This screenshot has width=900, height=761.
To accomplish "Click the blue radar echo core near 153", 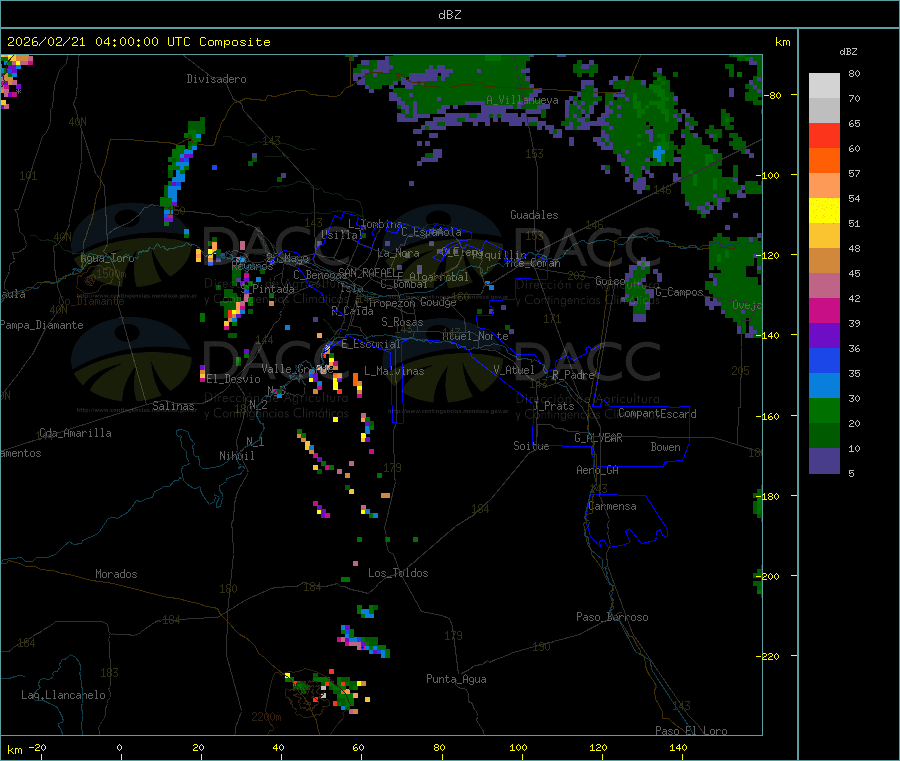I will [x=659, y=153].
